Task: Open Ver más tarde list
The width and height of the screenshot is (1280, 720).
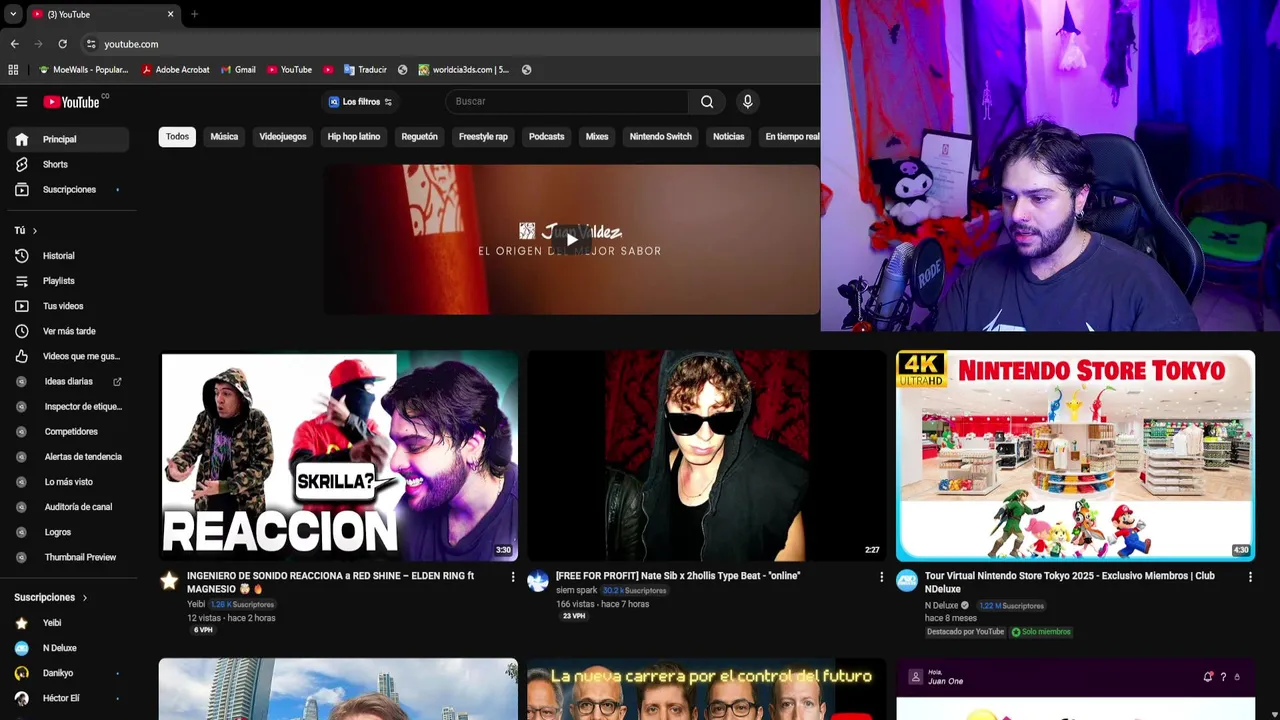Action: 68,331
